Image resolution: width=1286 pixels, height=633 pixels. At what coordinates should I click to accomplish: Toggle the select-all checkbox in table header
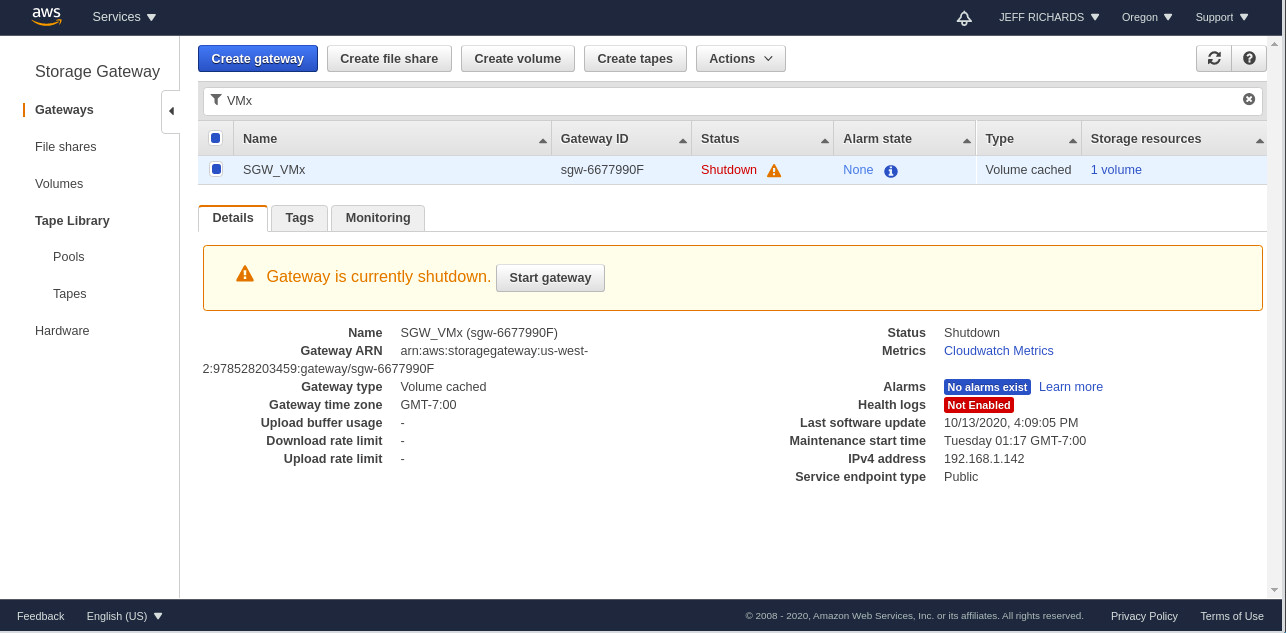pos(216,138)
